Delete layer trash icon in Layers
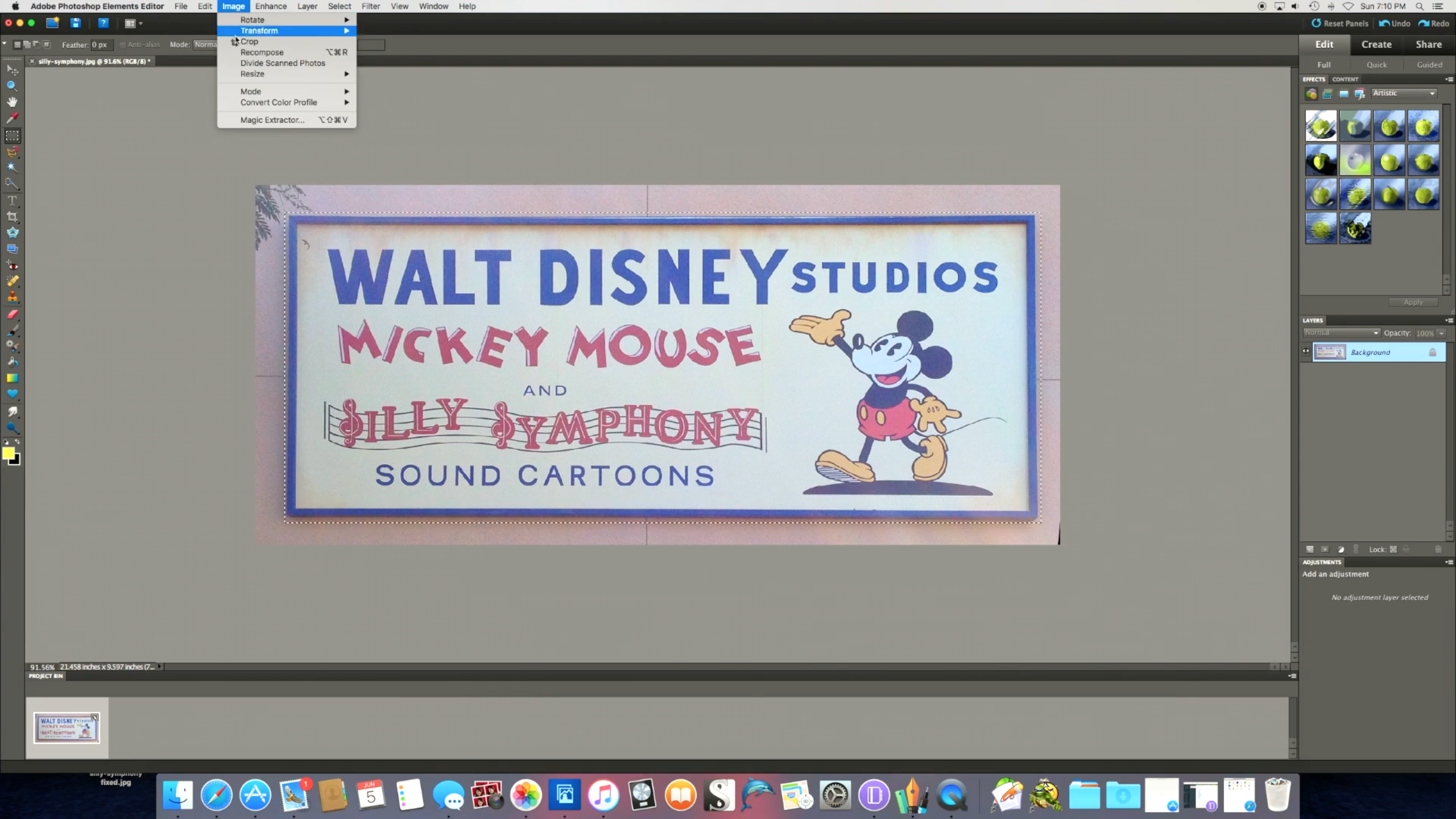Viewport: 1456px width, 819px height. point(1438,549)
